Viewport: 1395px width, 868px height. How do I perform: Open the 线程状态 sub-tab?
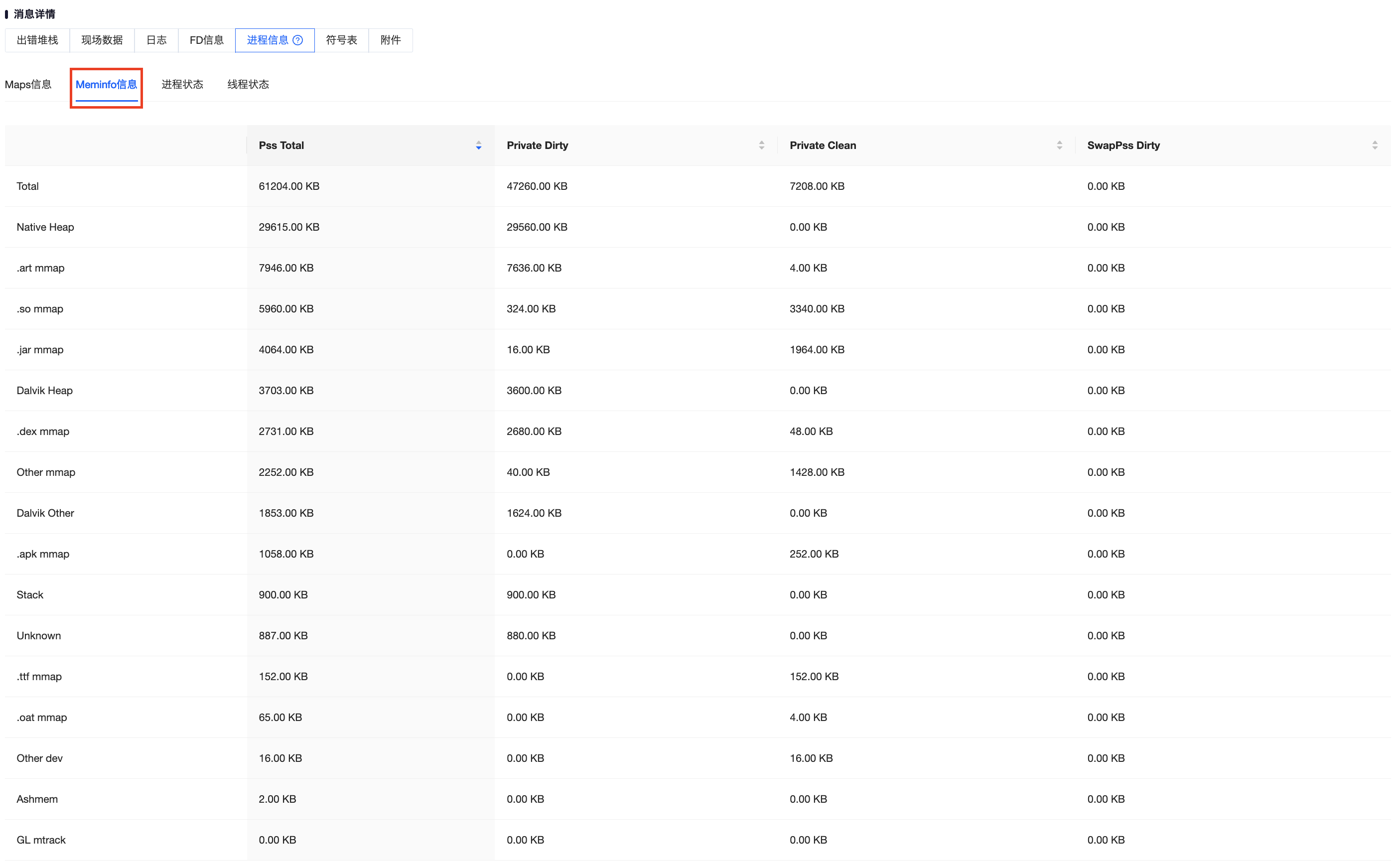[249, 84]
